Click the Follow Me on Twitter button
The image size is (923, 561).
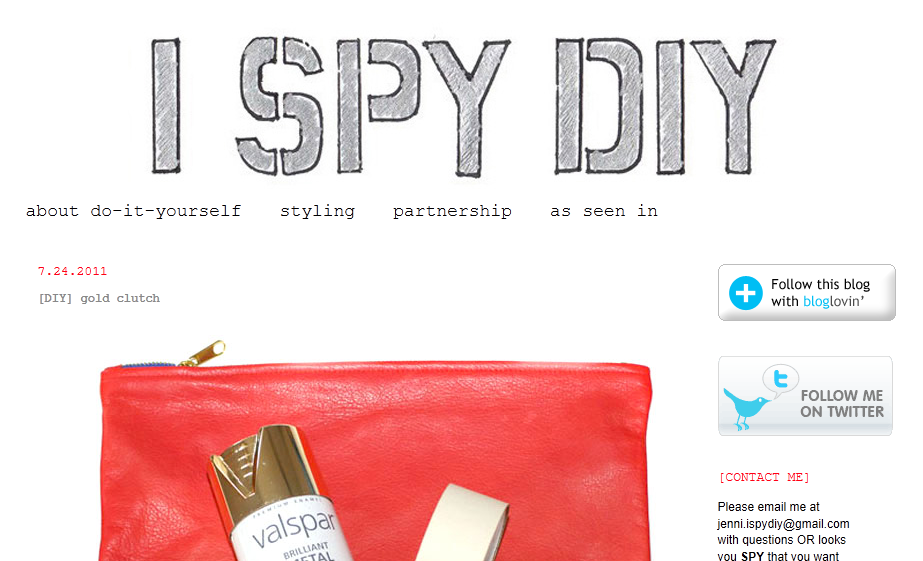pyautogui.click(x=805, y=396)
